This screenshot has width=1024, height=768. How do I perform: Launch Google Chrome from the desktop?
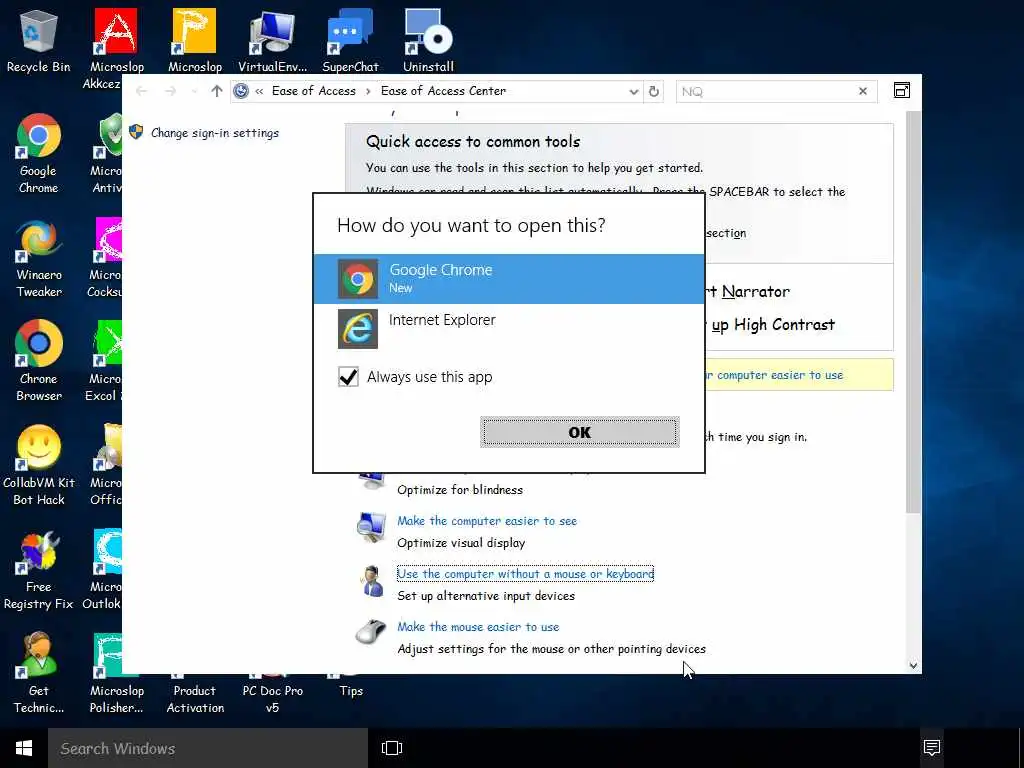(x=39, y=153)
